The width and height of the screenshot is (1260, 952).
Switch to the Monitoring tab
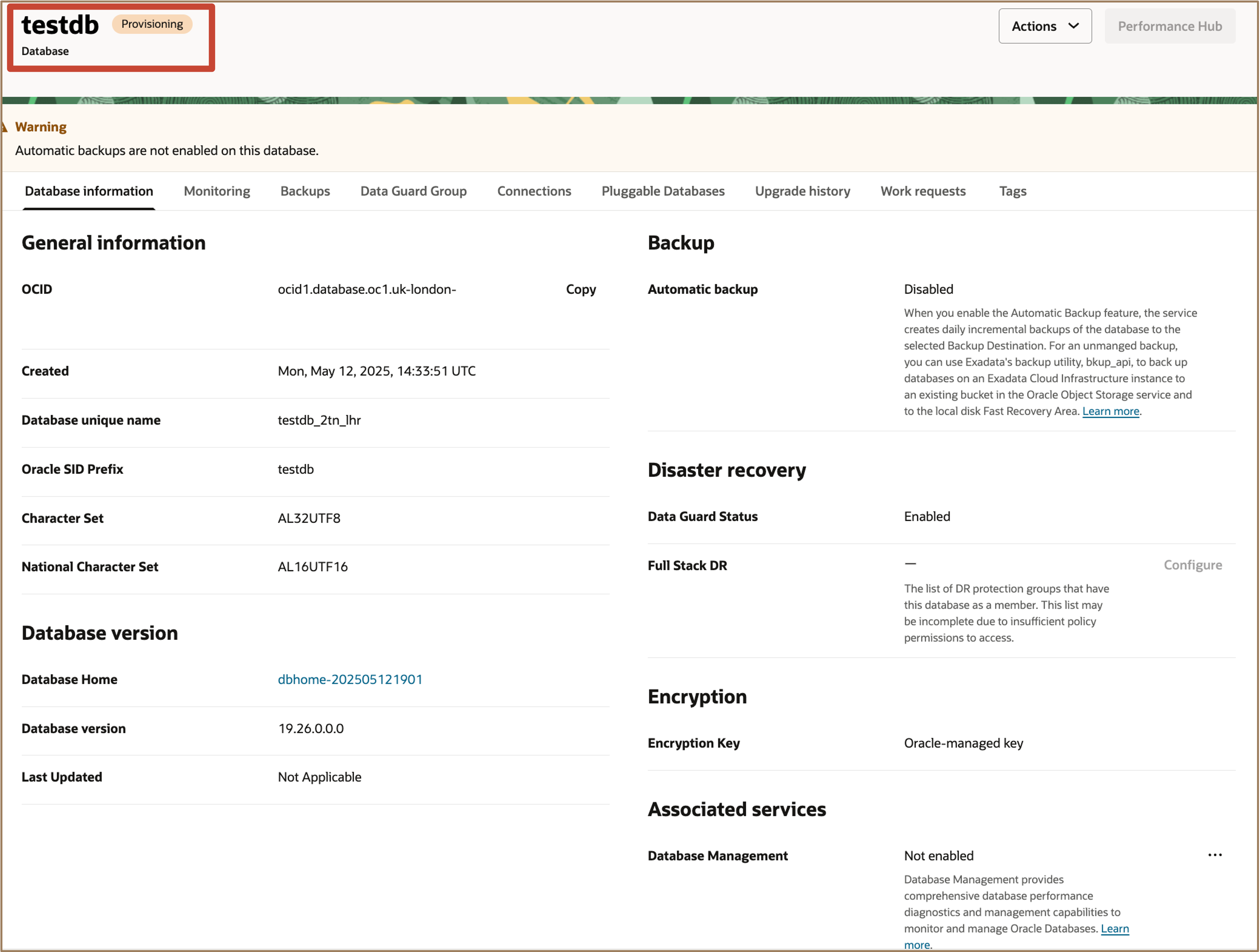(x=216, y=191)
